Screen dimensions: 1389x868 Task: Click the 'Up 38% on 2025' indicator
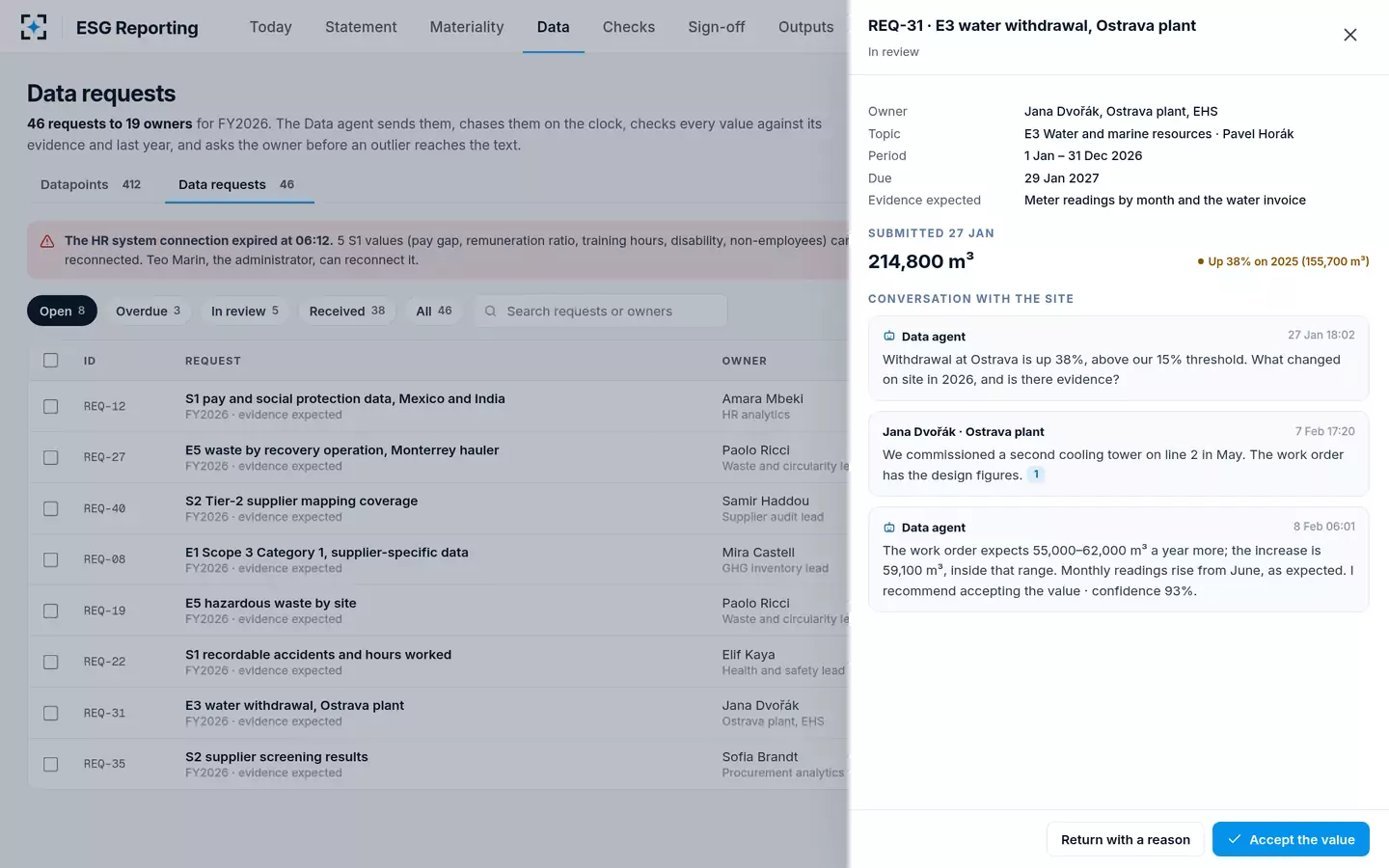(x=1283, y=261)
